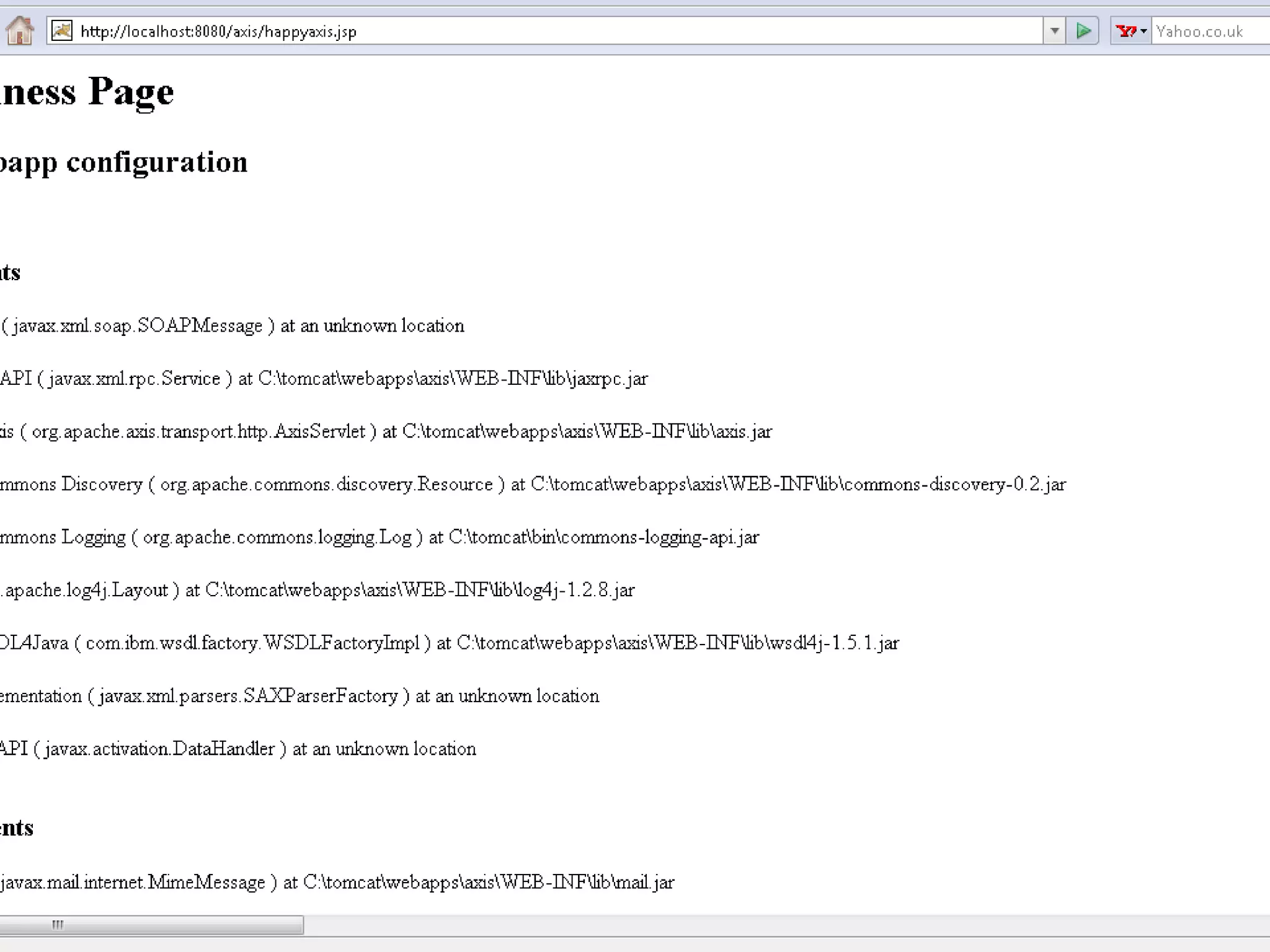Click the 'Page' heading text
The image size is (1270, 952).
[131, 92]
